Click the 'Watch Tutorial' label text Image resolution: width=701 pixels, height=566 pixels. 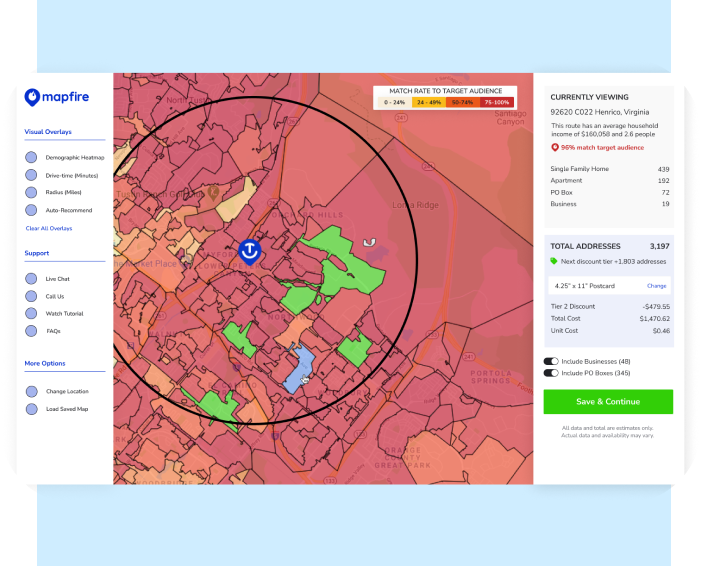[64, 314]
